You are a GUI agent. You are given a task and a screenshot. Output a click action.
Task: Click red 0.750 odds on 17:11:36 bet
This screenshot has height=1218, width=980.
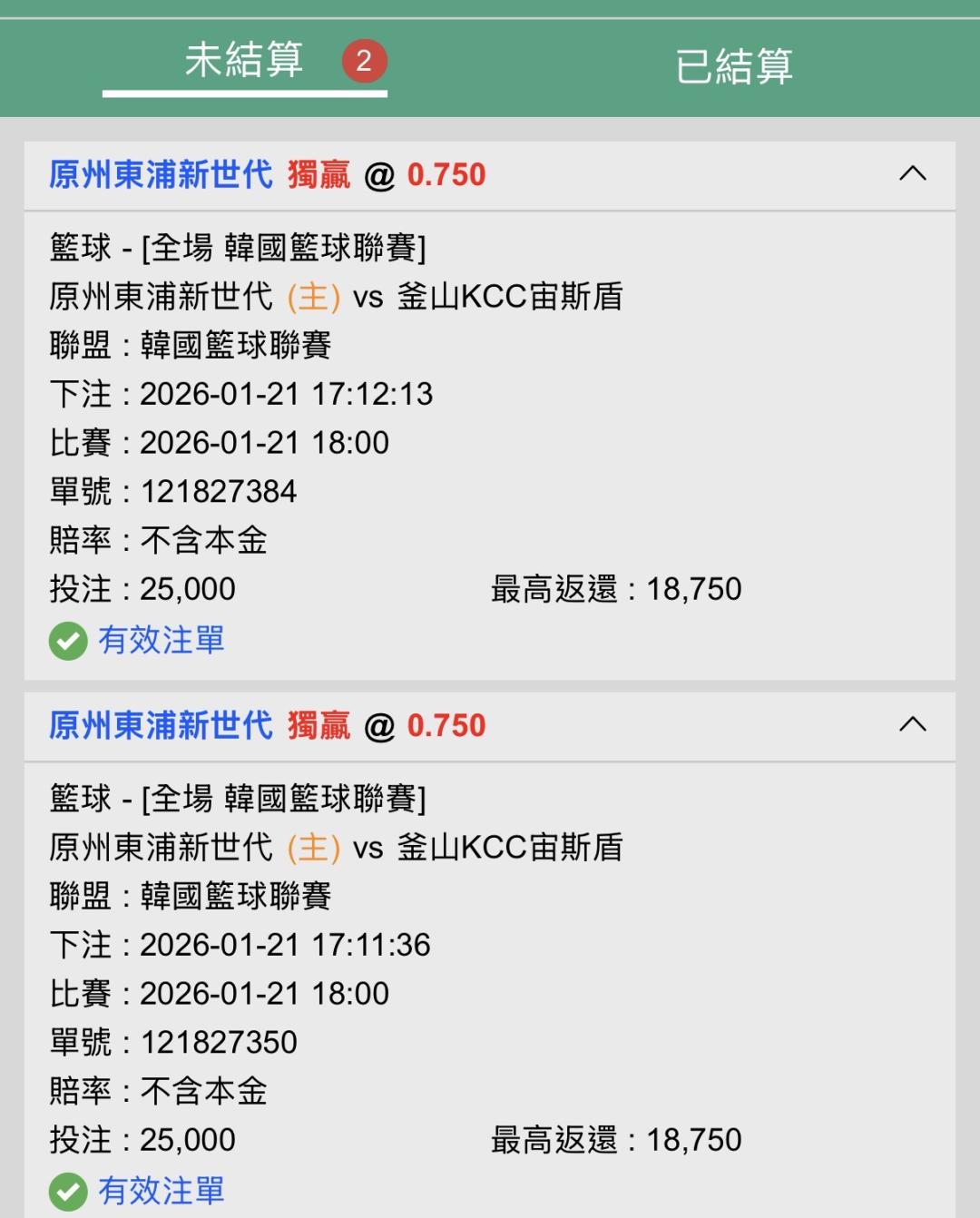pos(446,725)
